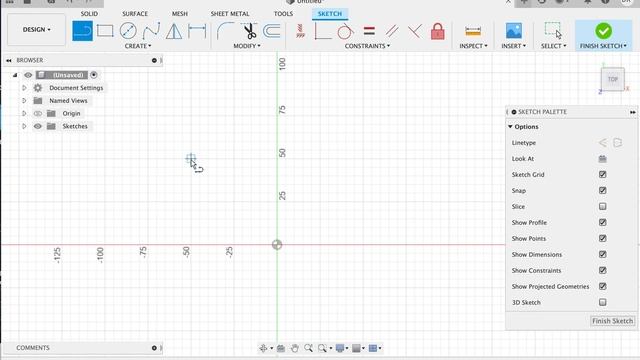
Task: Open the FINISH SKETCH dropdown label
Action: point(603,46)
